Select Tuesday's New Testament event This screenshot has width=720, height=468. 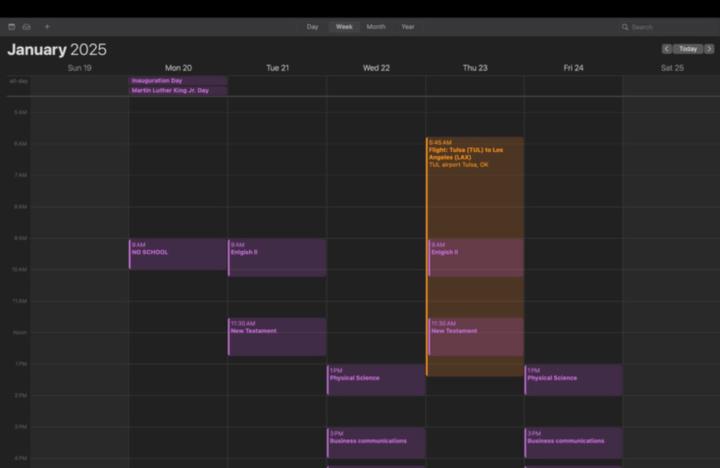[277, 337]
